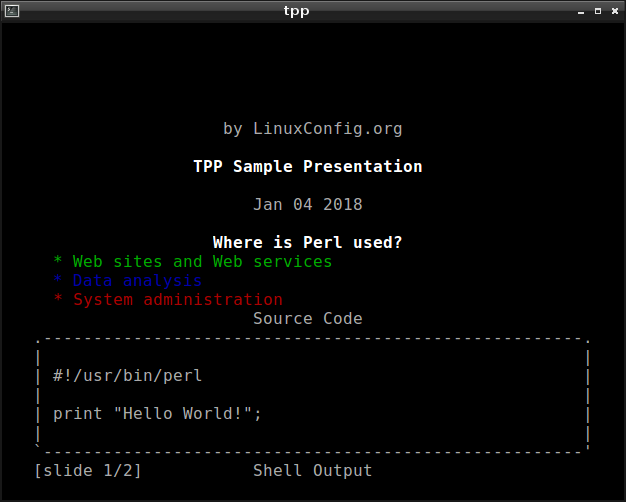Click the red 'System administration' bullet text

click(x=178, y=300)
